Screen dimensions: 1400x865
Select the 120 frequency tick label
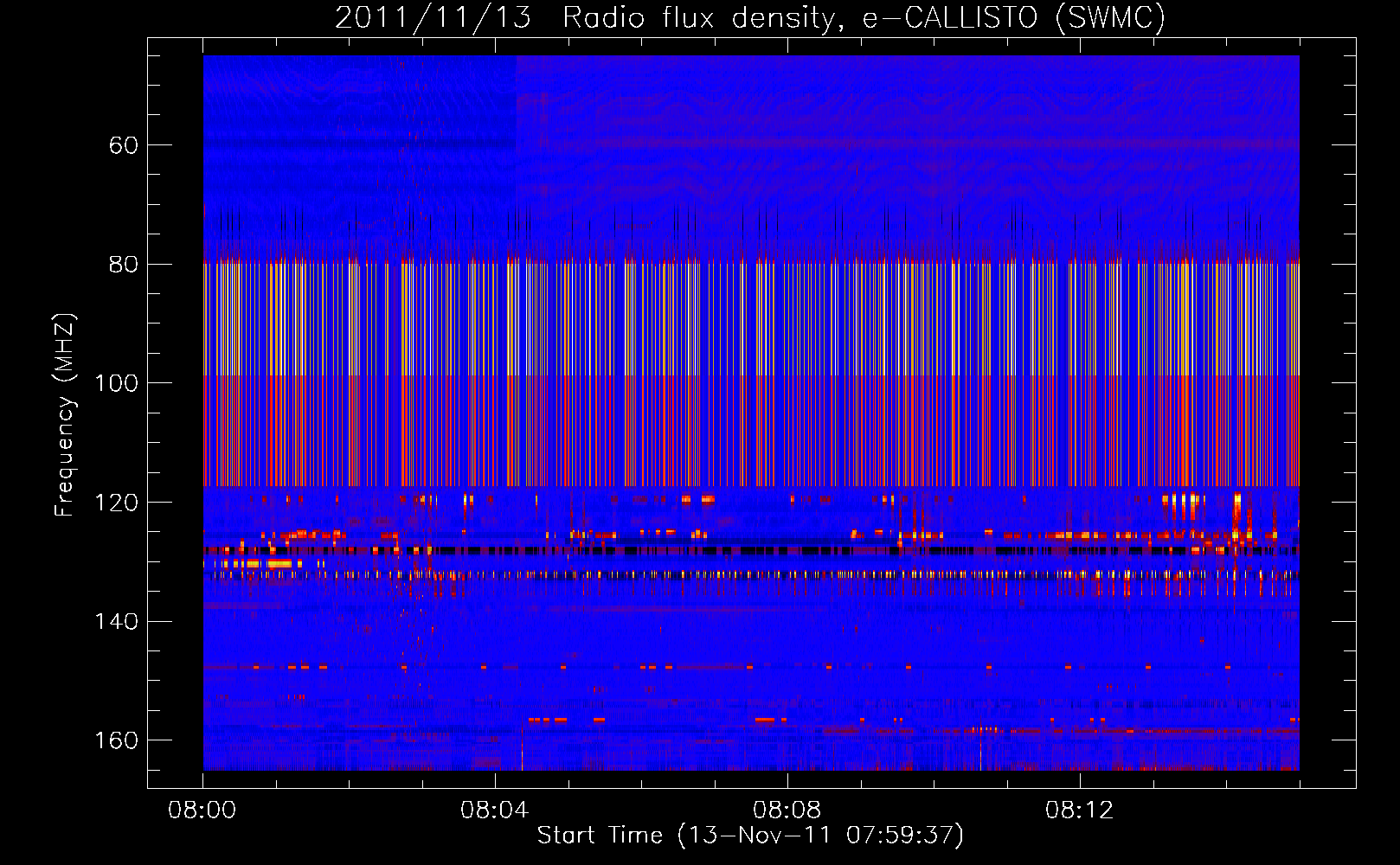coord(116,503)
